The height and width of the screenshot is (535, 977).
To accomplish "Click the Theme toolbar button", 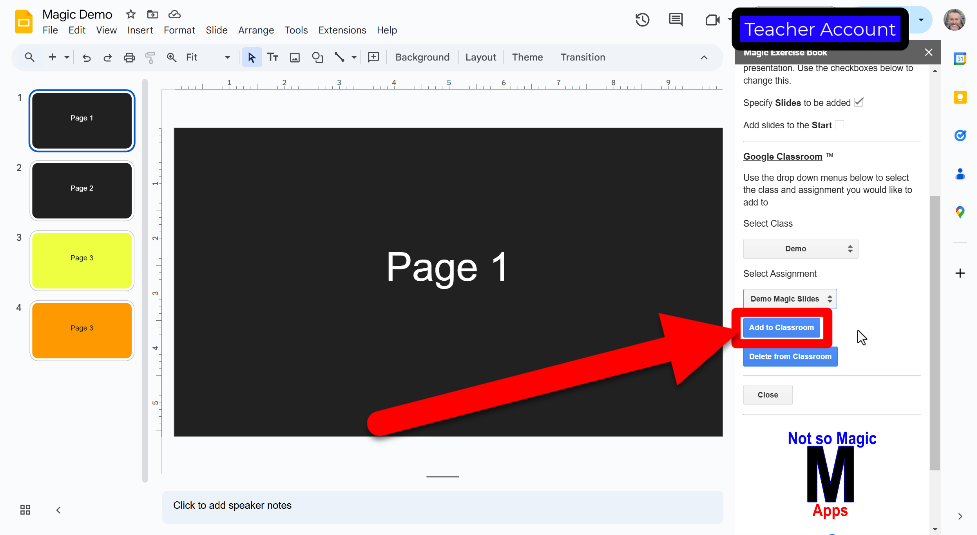I will tap(527, 57).
